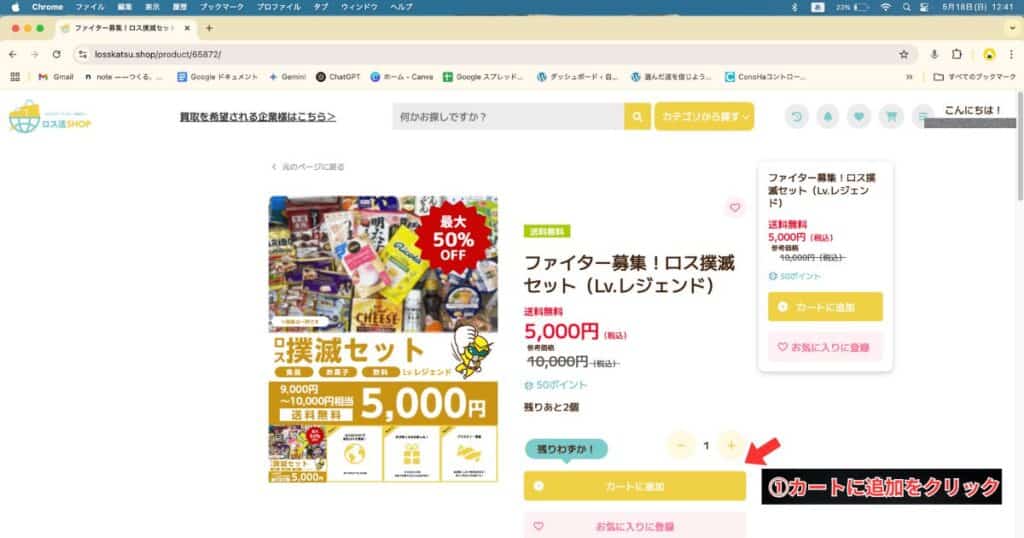Click the yellow search magnifier button
This screenshot has width=1024, height=538.
pyautogui.click(x=637, y=117)
